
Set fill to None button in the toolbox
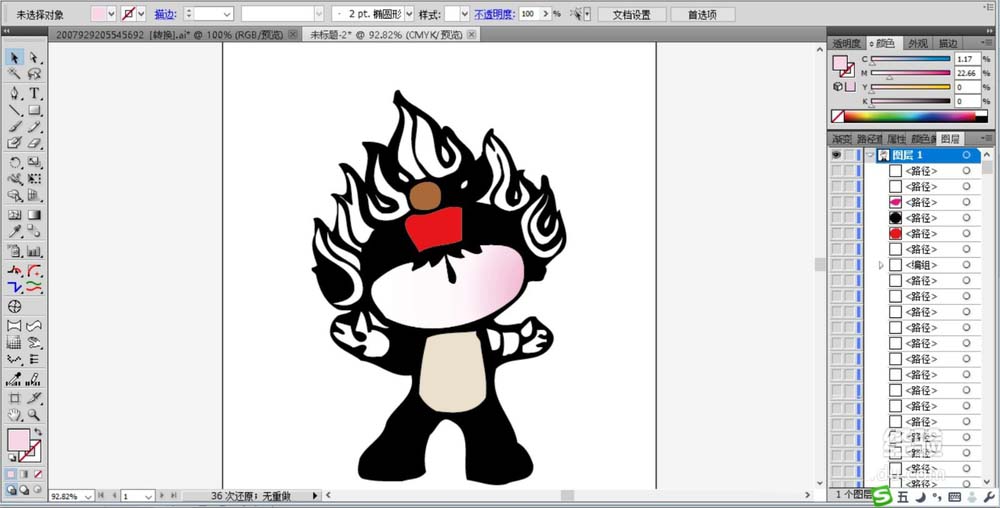[x=38, y=474]
